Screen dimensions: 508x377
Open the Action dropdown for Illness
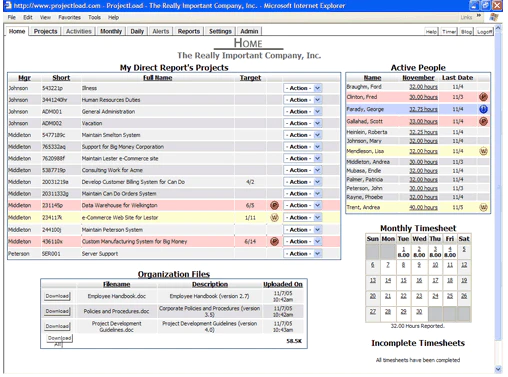[303, 88]
